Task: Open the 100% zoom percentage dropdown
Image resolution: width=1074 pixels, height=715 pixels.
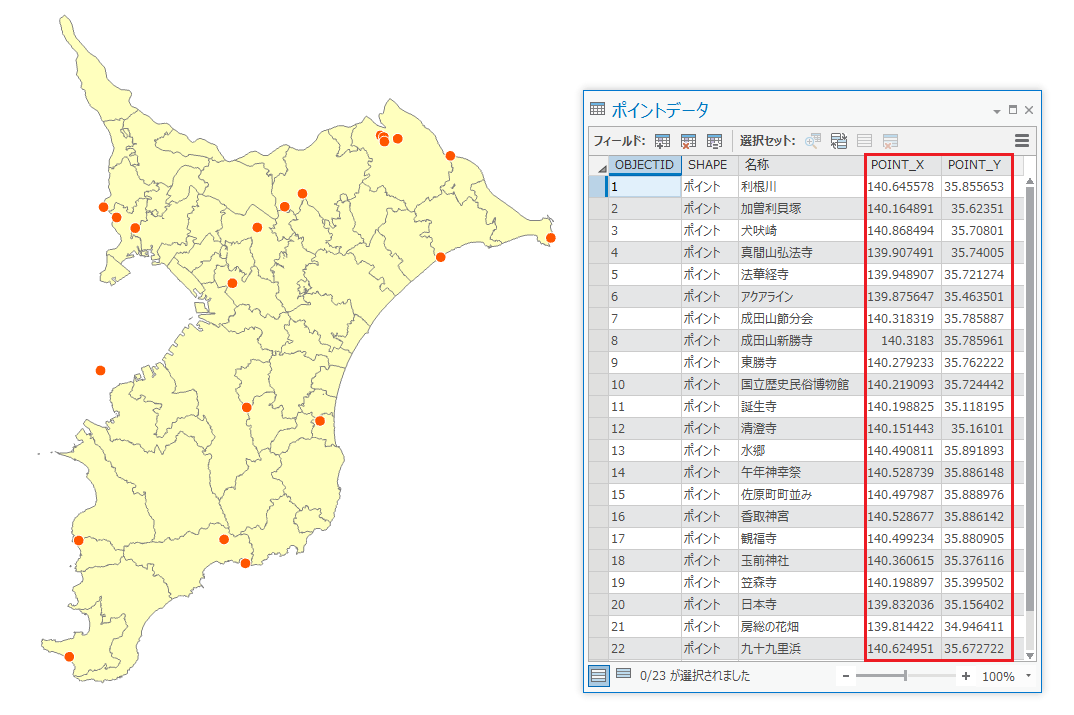Action: point(1029,676)
